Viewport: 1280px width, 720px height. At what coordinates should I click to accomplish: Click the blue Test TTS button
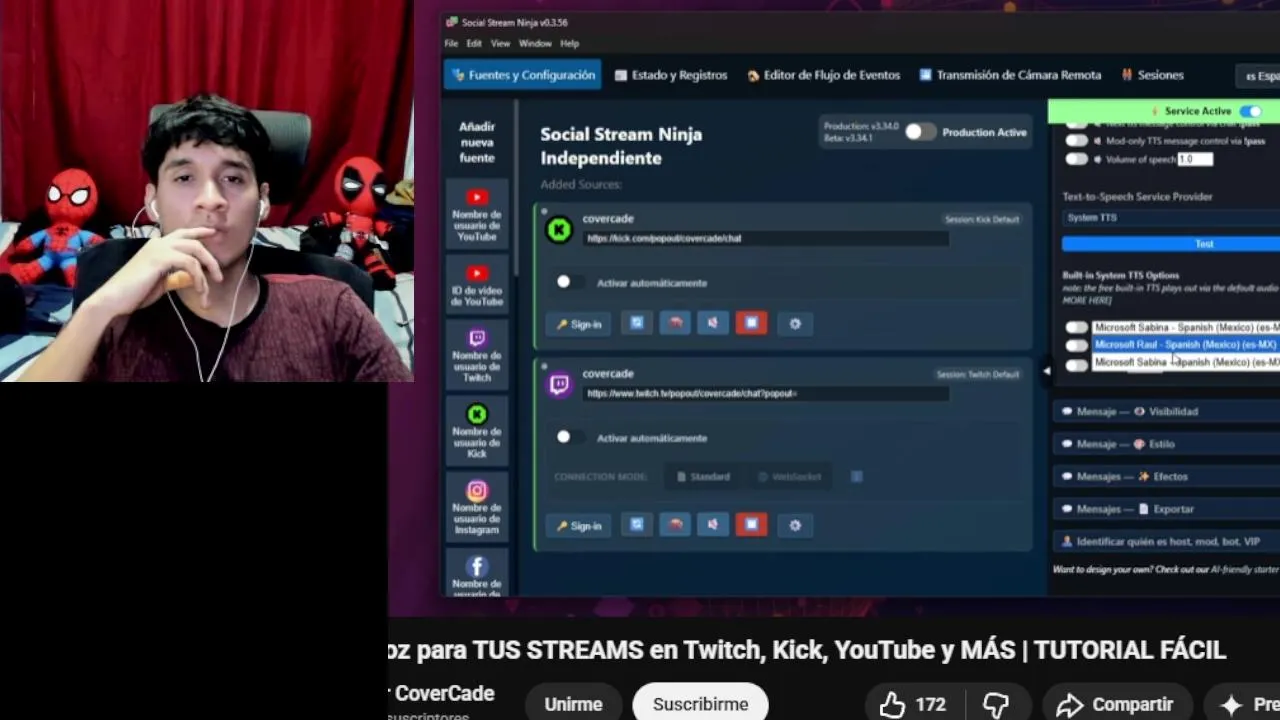tap(1171, 244)
